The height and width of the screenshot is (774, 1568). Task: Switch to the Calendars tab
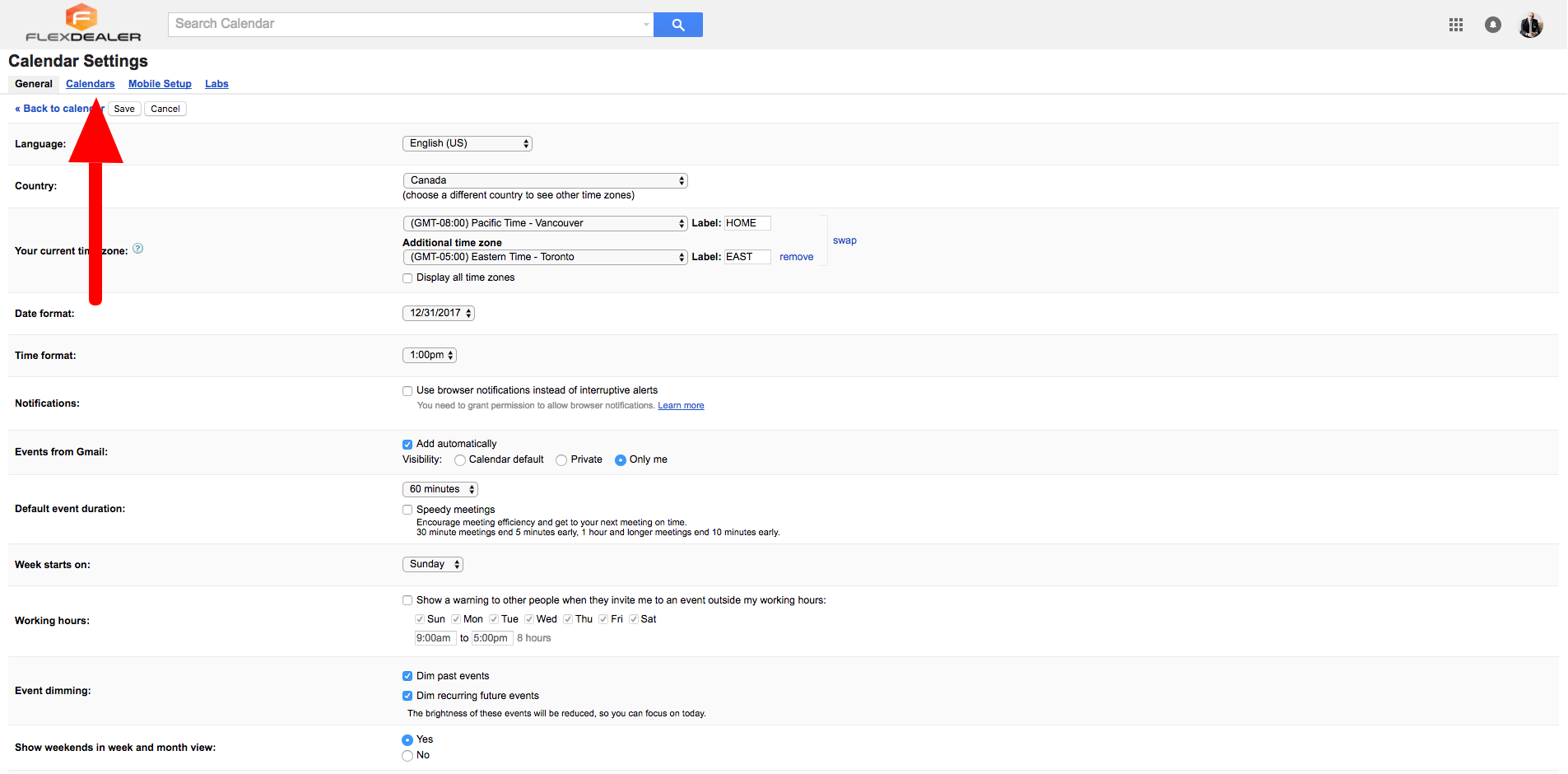point(90,84)
